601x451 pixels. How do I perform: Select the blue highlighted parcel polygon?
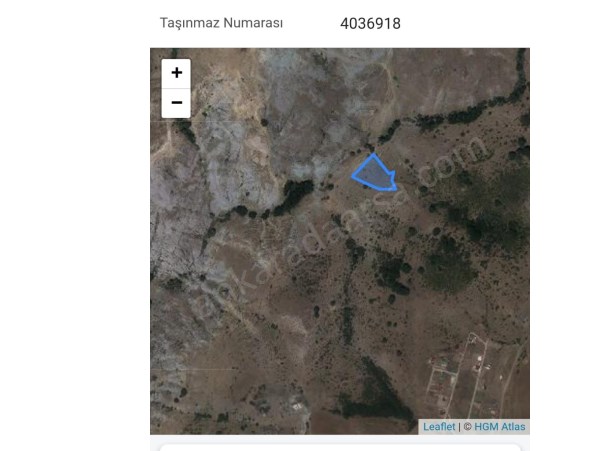pyautogui.click(x=373, y=174)
